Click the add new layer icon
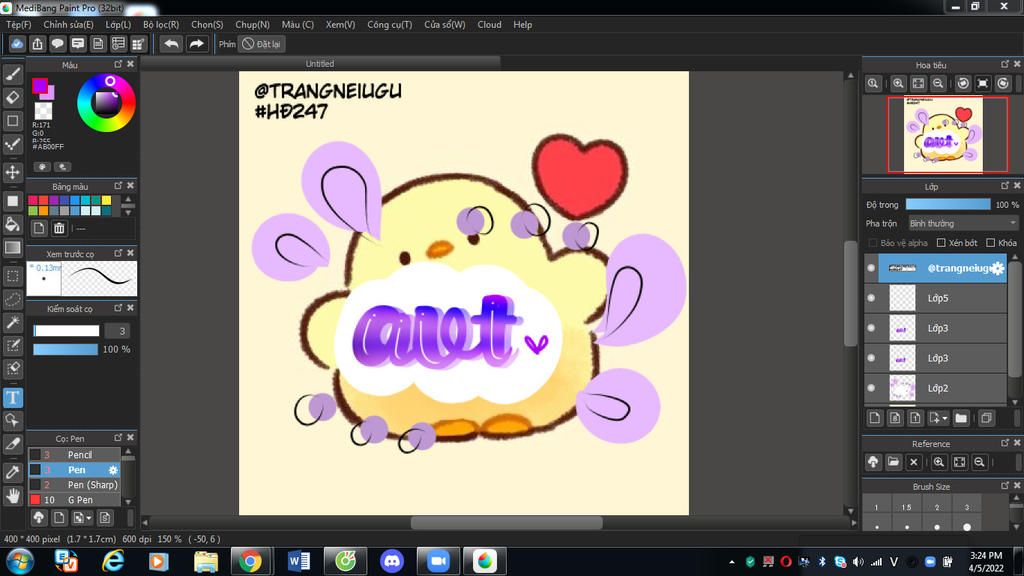 [874, 418]
